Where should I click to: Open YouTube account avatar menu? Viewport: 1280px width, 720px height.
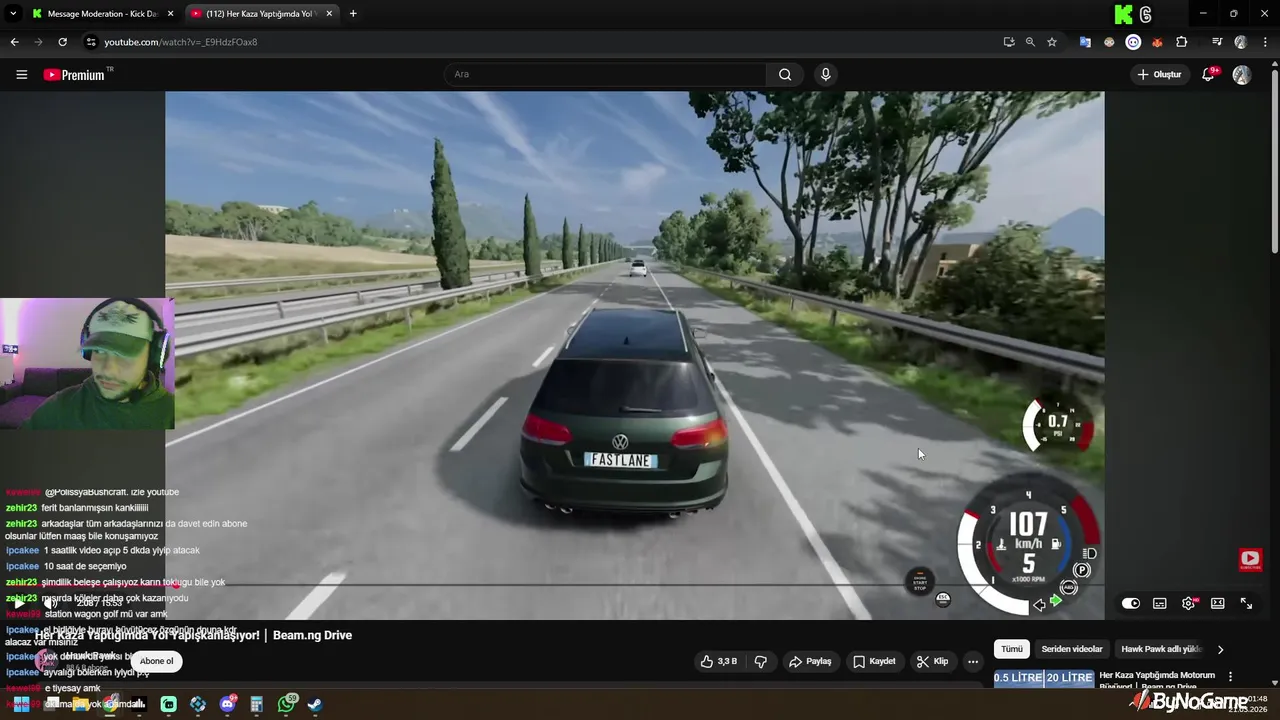tap(1241, 75)
